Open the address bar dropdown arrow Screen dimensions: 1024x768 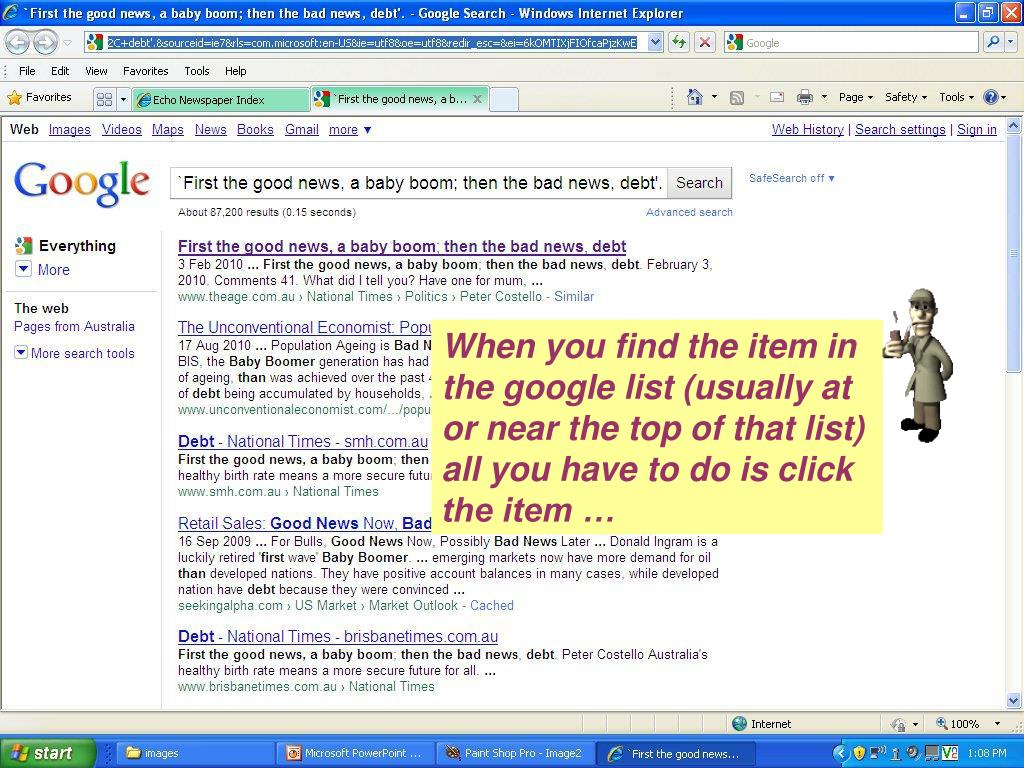click(655, 43)
